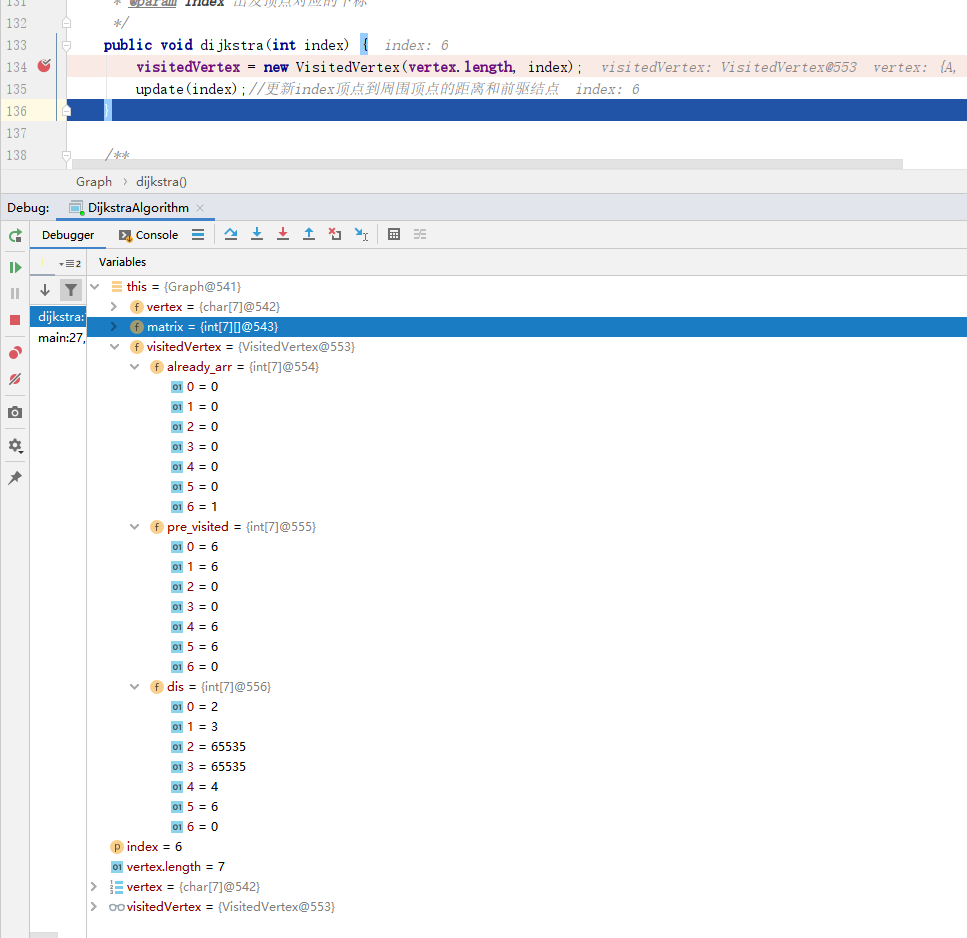Click the fold marker at line 136
967x938 pixels.
[66, 111]
